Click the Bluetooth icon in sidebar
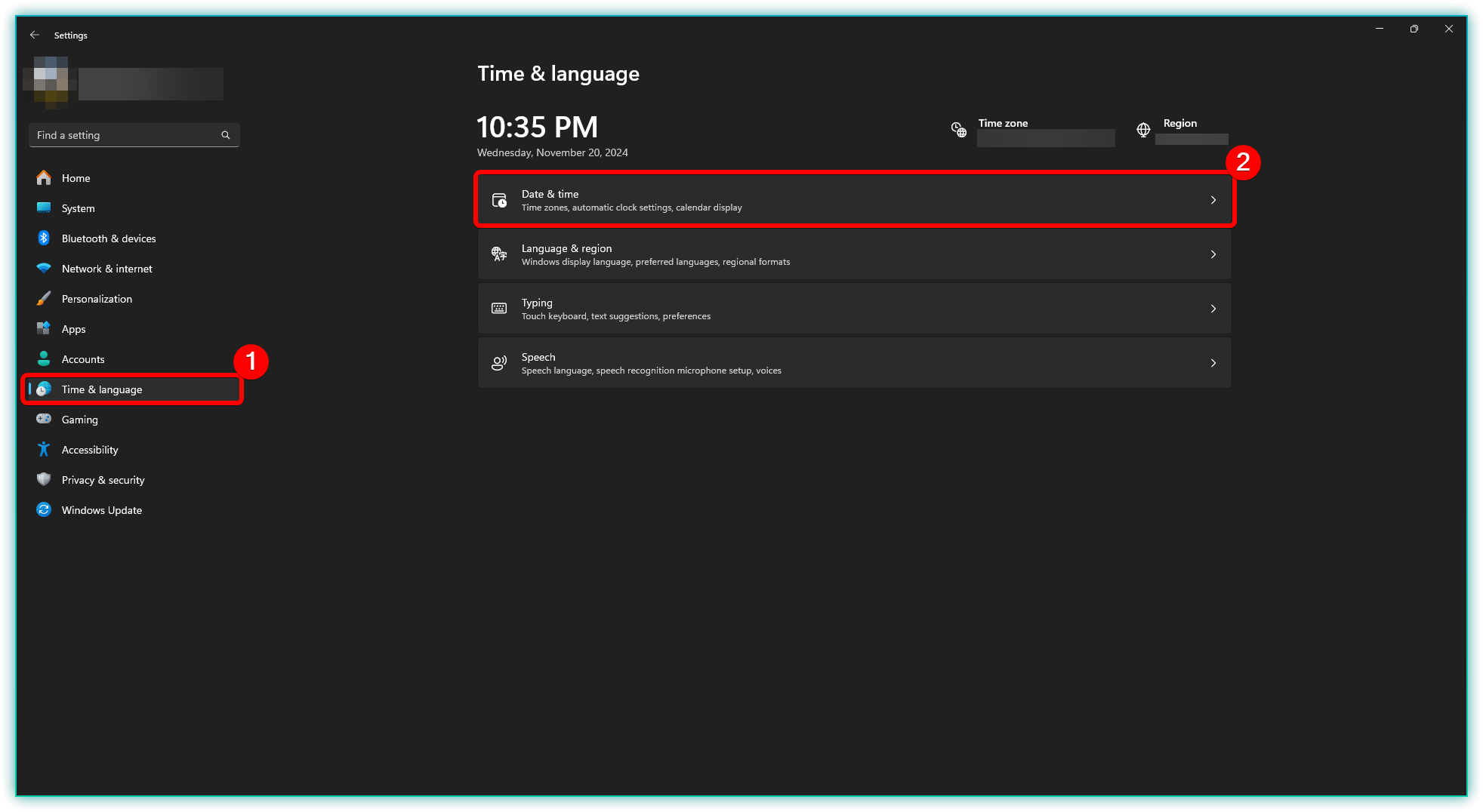The width and height of the screenshot is (1483, 812). pyautogui.click(x=44, y=238)
